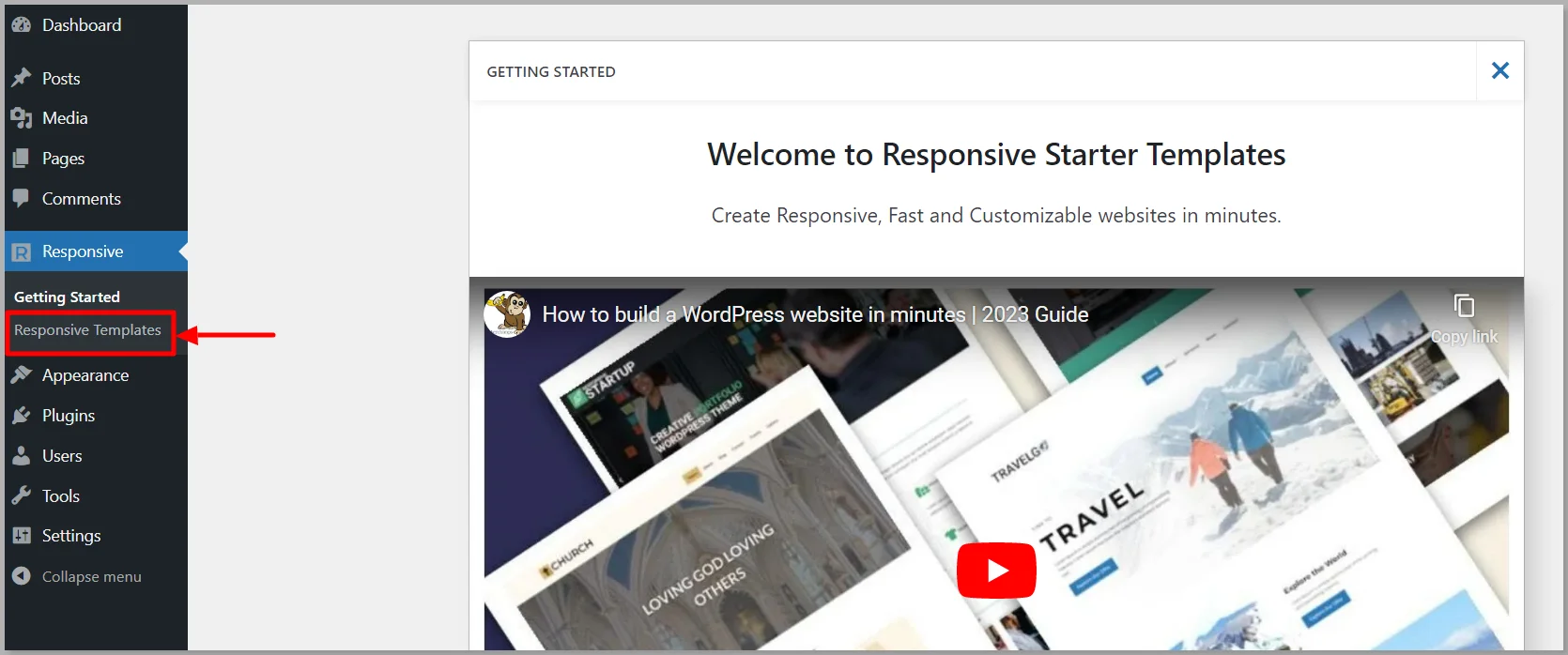Click the Pages document icon
1568x655 pixels.
pyautogui.click(x=21, y=159)
